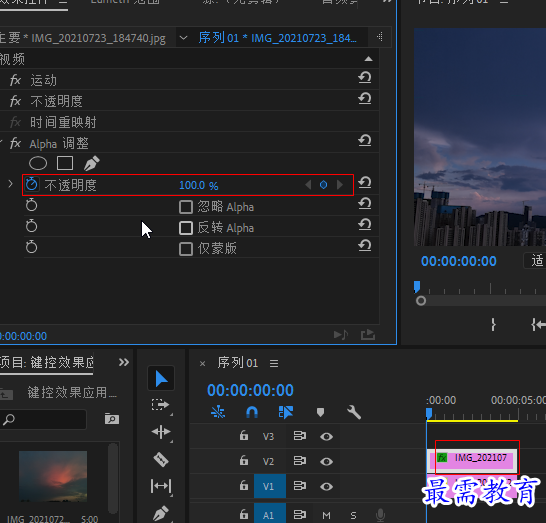Select the Track Select Forward tool
Viewport: 546px width, 523px height.
(161, 405)
